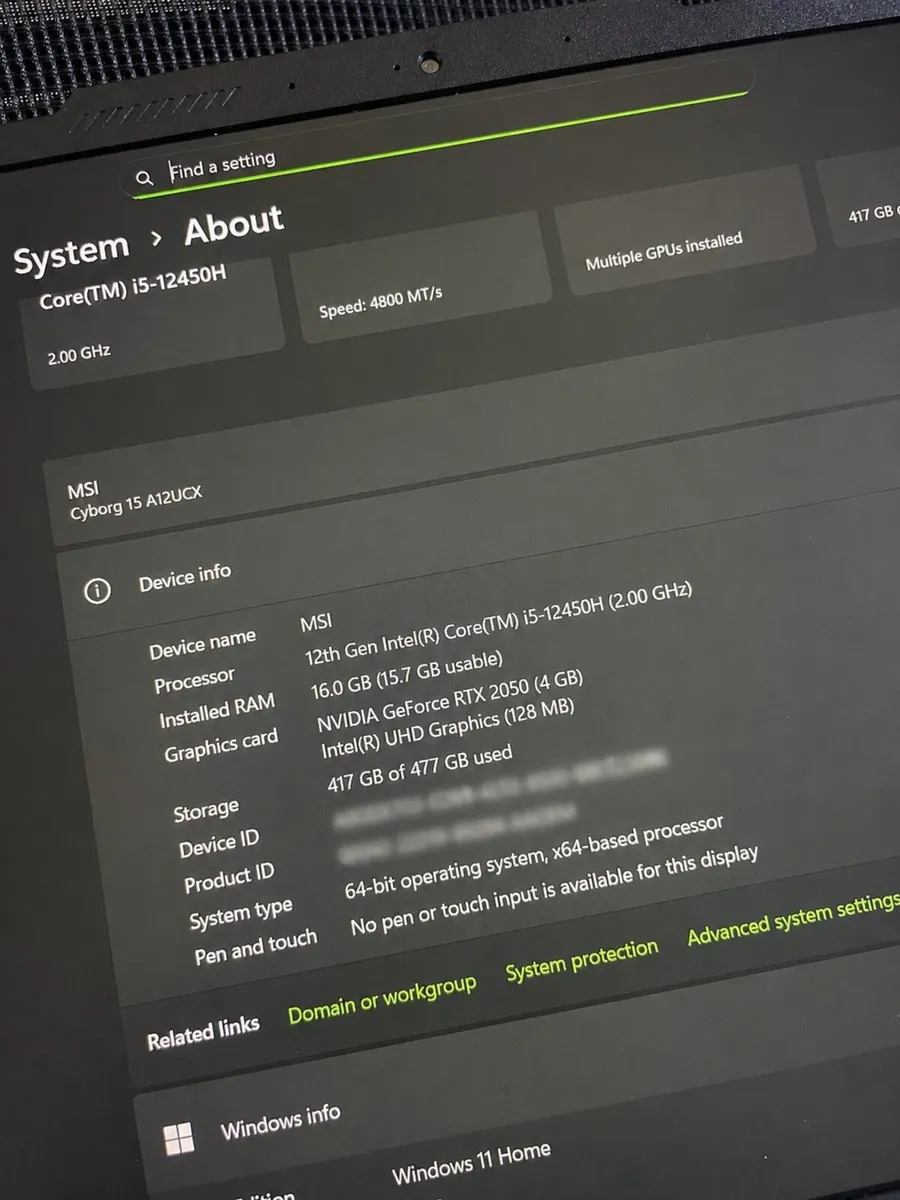
Task: Click the Device info circle icon
Action: click(97, 591)
